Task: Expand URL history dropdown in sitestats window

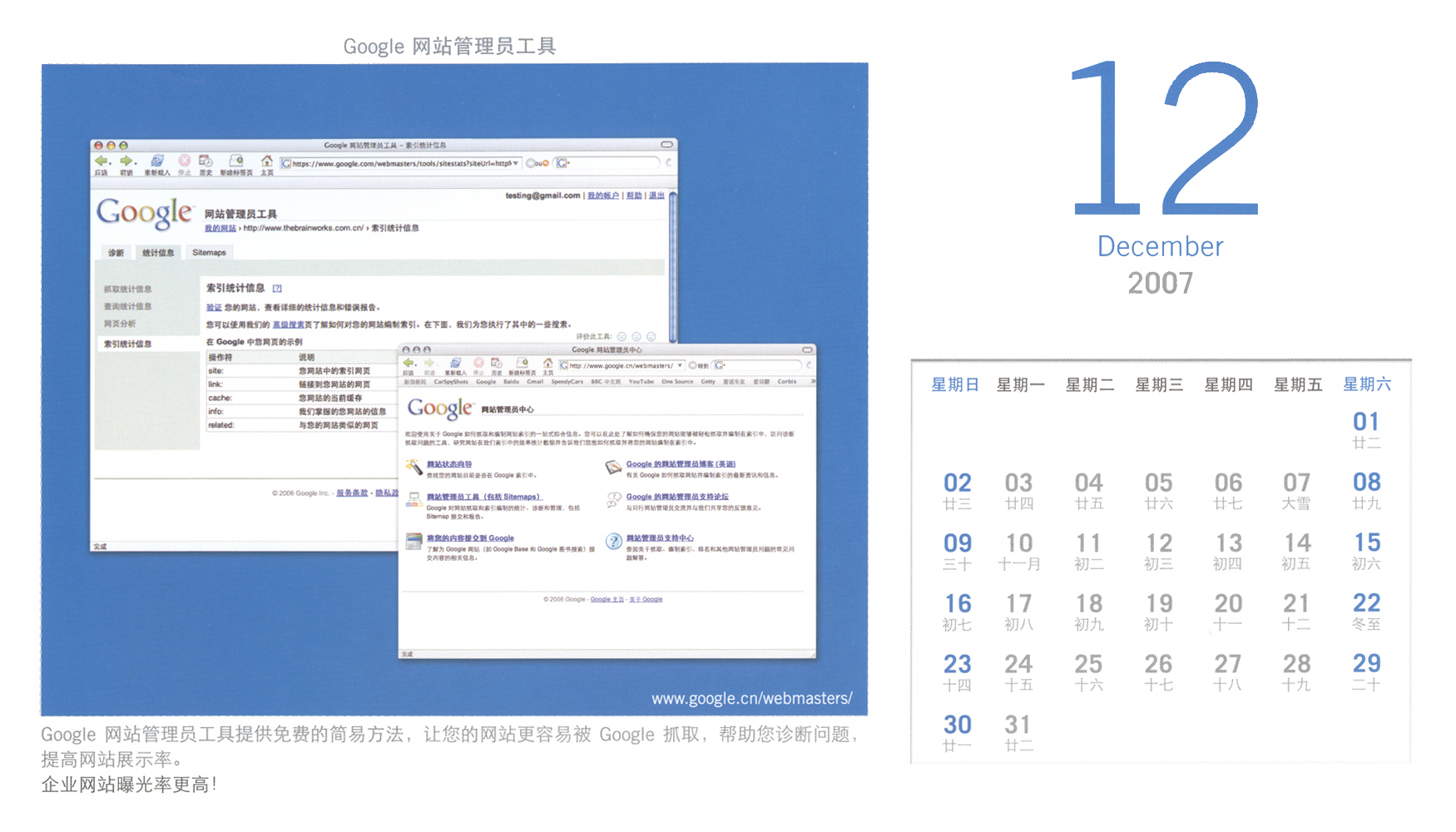Action: pyautogui.click(x=517, y=163)
